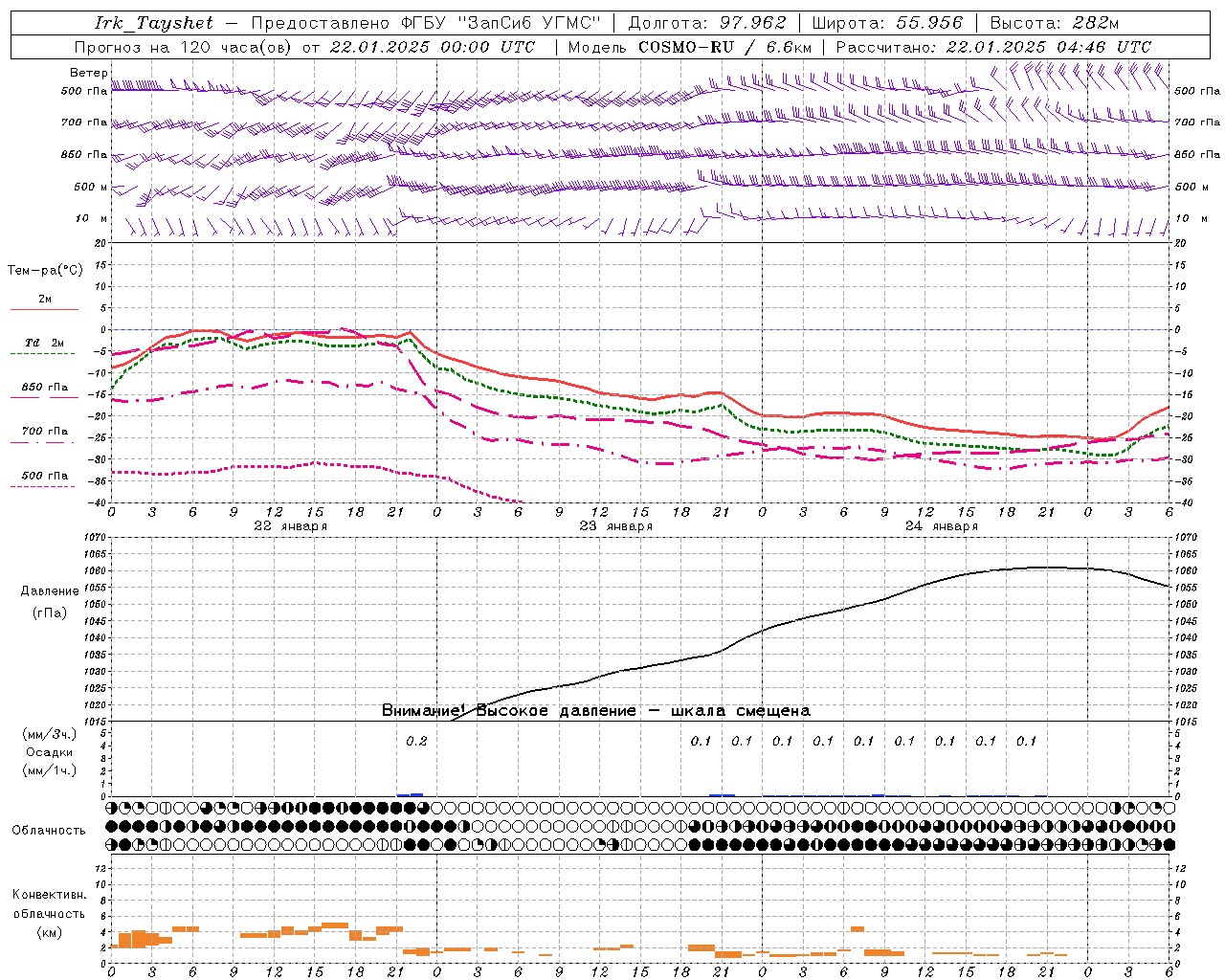This screenshot has height=980, width=1225.
Task: Click the red solid 2м legend line
Action: pos(44,309)
